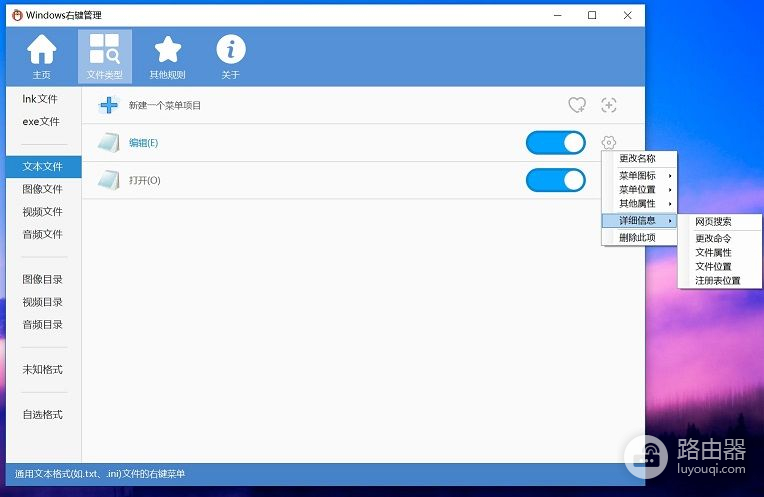Click 新建一个菜单项目 text
Image resolution: width=764 pixels, height=497 pixels.
pyautogui.click(x=165, y=105)
